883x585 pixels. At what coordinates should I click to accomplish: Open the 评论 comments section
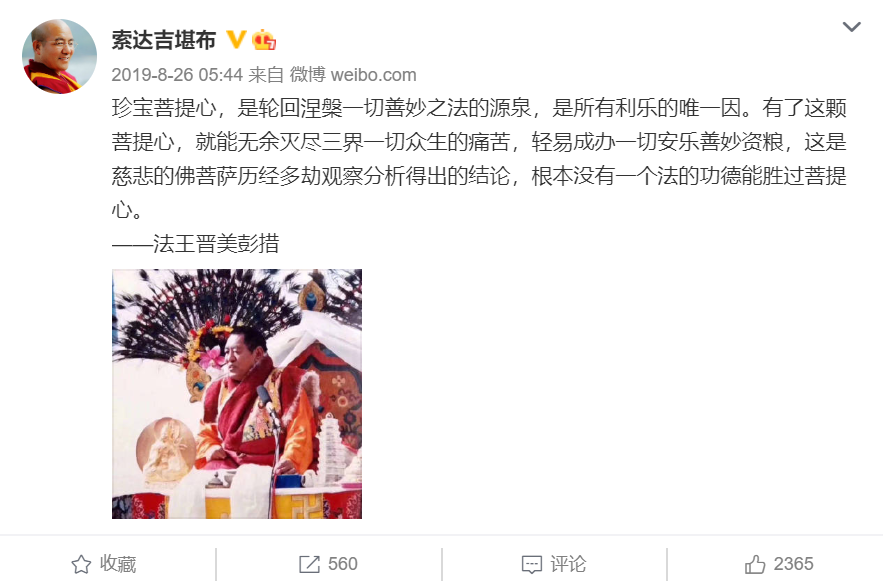pyautogui.click(x=568, y=564)
